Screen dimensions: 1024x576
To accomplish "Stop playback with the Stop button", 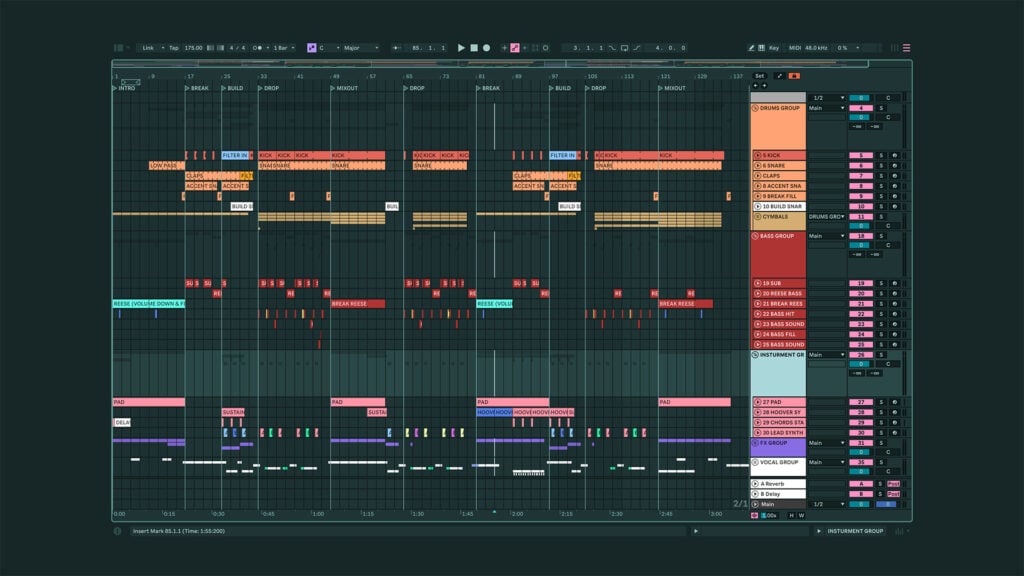I will [474, 48].
